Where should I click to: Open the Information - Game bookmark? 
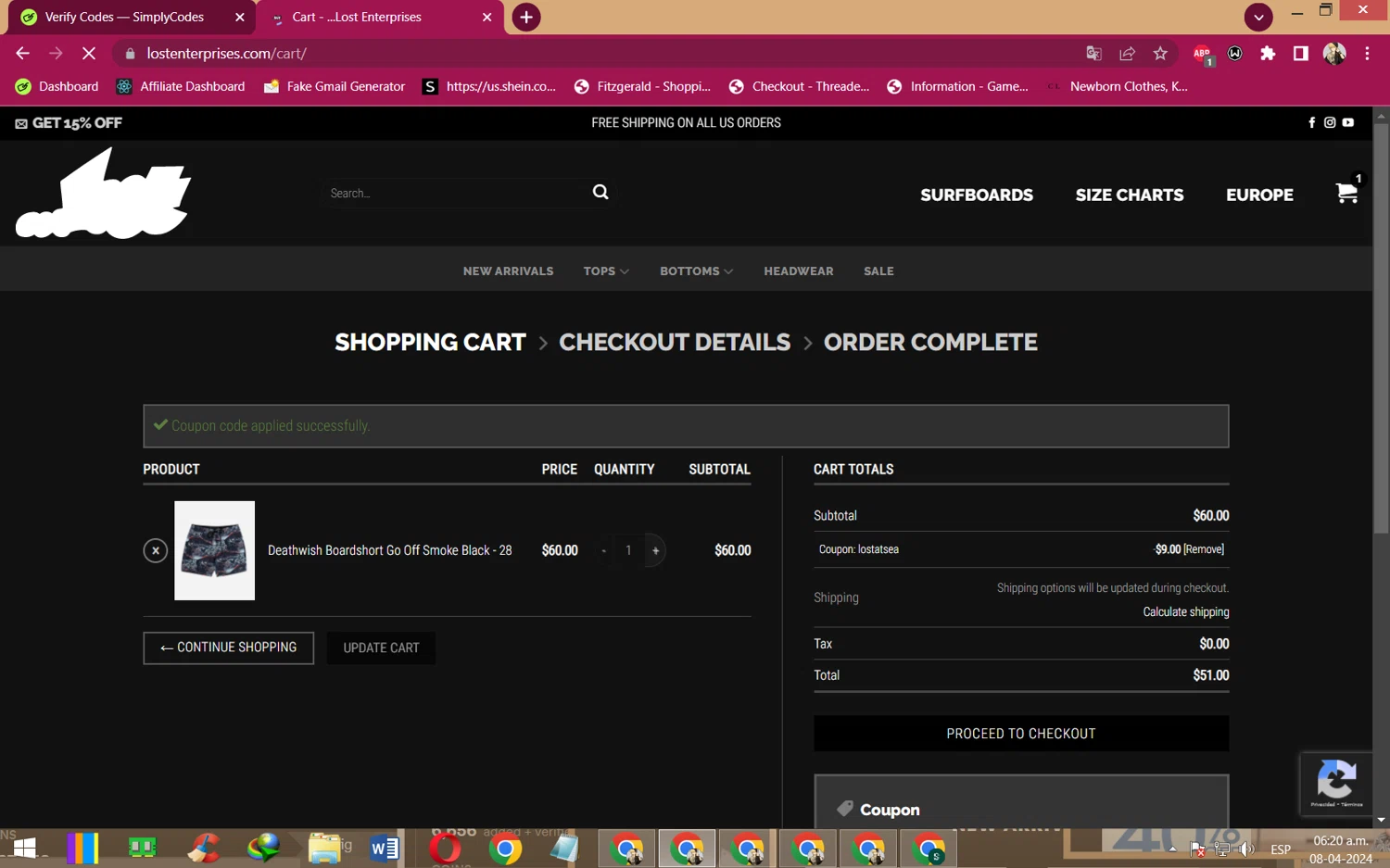click(957, 86)
